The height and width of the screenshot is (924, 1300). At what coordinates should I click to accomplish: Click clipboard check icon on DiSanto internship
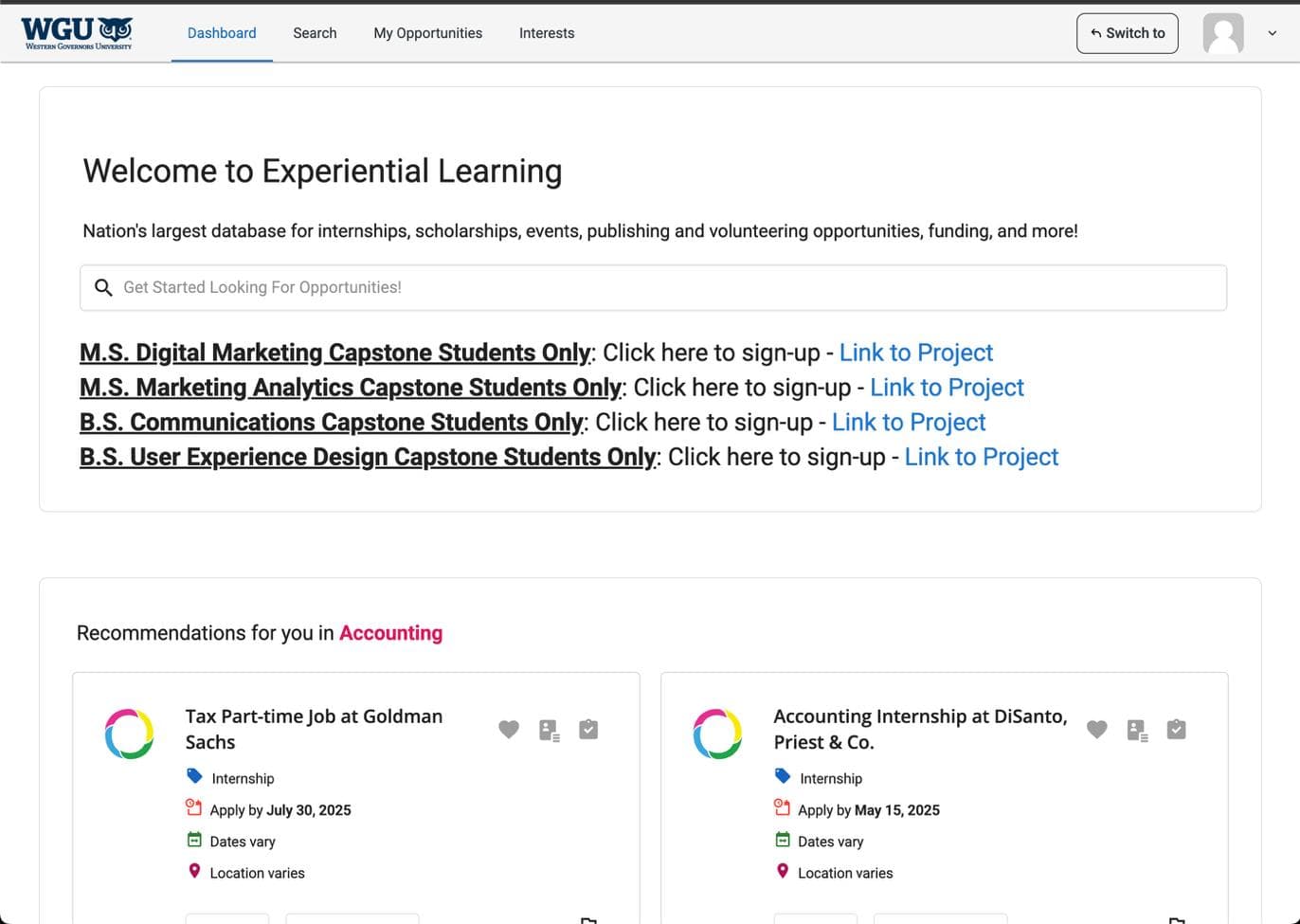click(1177, 729)
